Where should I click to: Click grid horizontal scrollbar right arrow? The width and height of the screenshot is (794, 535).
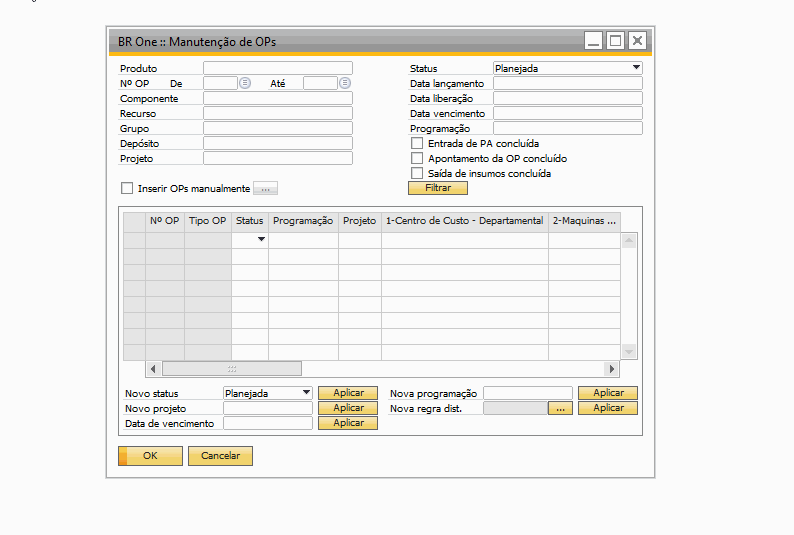tap(612, 369)
